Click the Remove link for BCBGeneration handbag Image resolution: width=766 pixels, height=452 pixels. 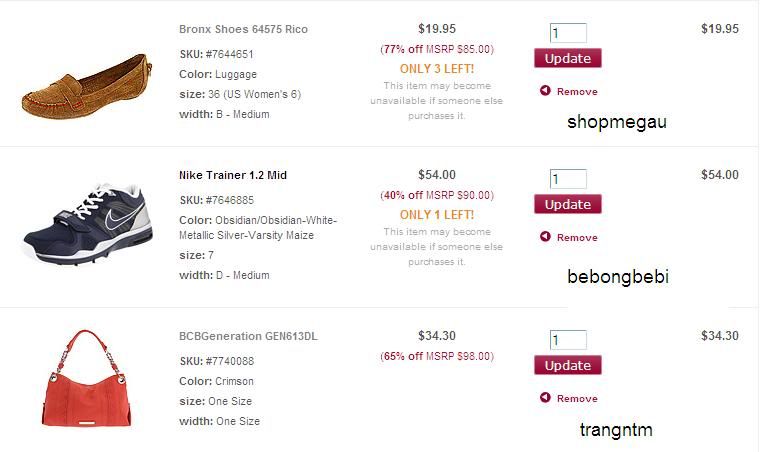tap(577, 398)
